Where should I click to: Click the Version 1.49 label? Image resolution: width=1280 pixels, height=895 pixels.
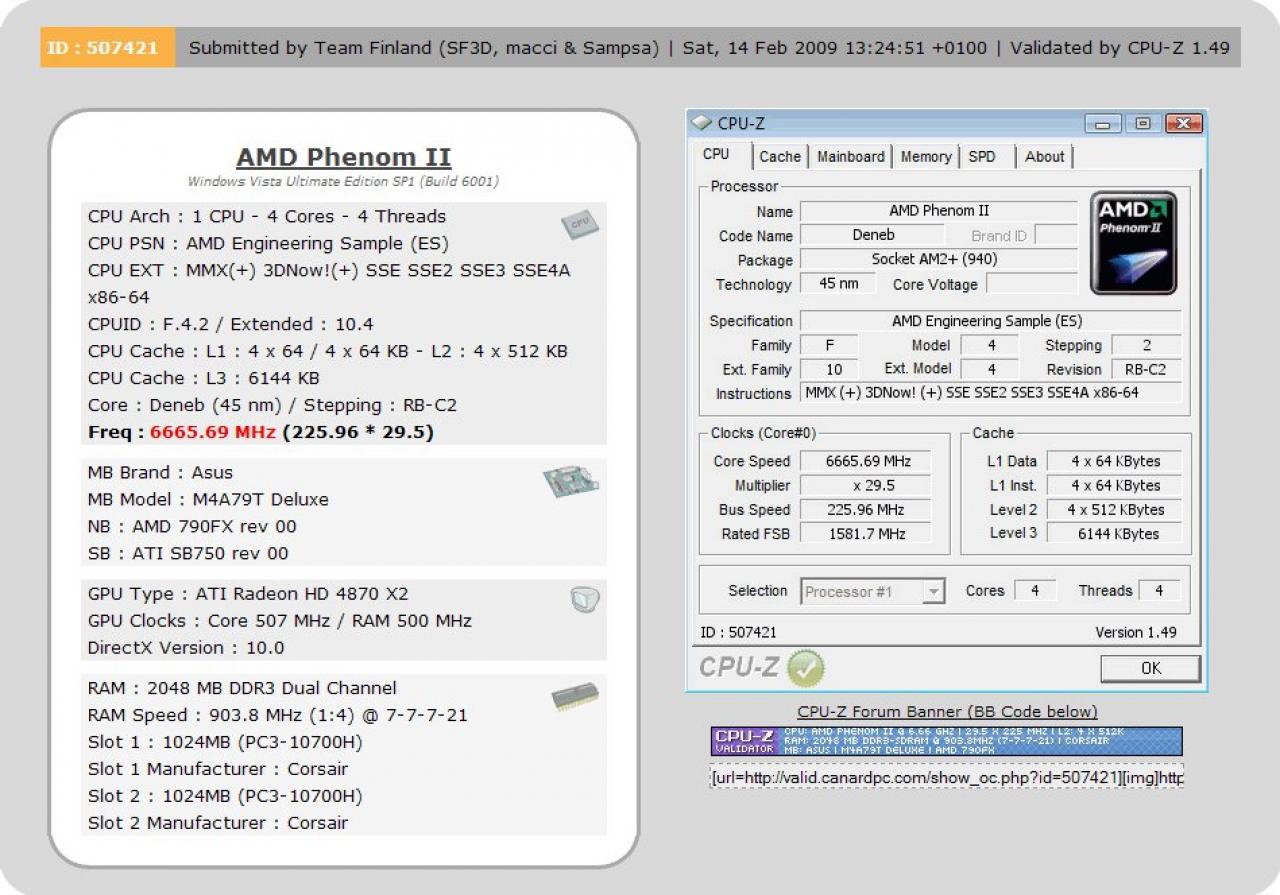click(x=1136, y=632)
